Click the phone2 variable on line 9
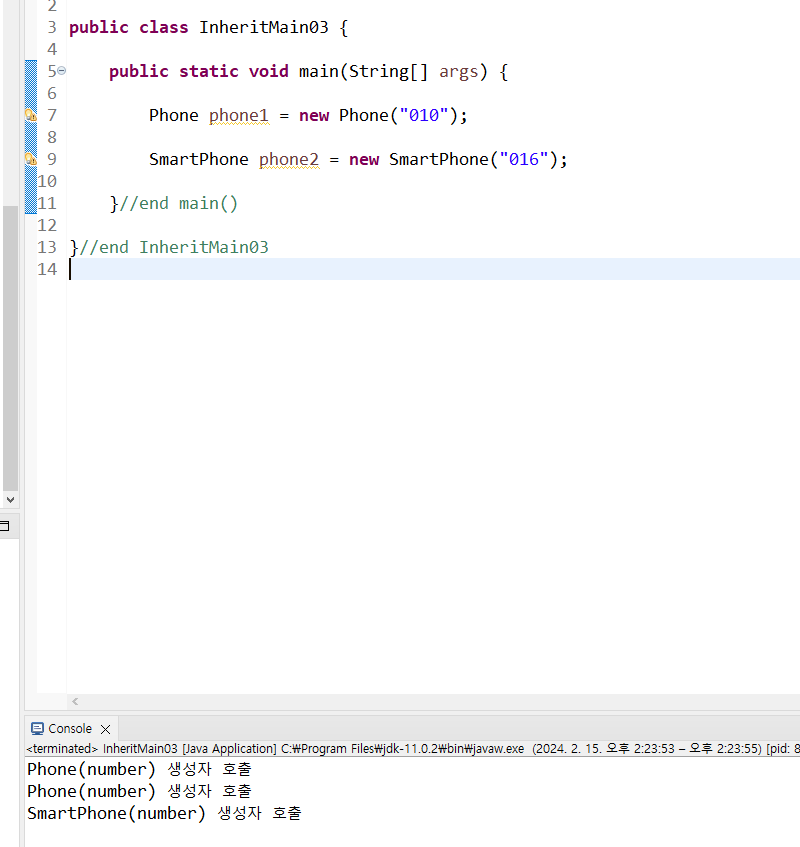This screenshot has width=800, height=847. coord(289,159)
